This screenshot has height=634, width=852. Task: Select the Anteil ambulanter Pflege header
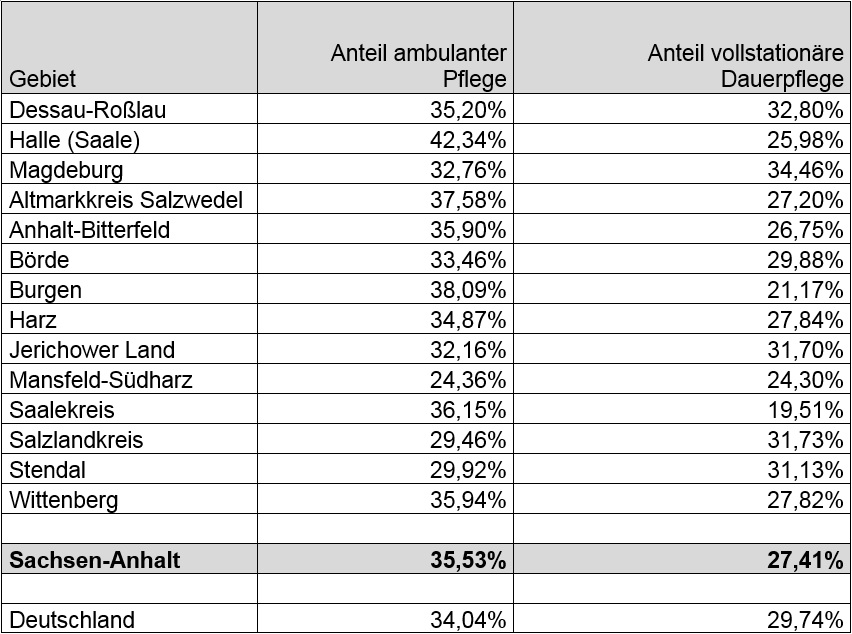pyautogui.click(x=418, y=65)
